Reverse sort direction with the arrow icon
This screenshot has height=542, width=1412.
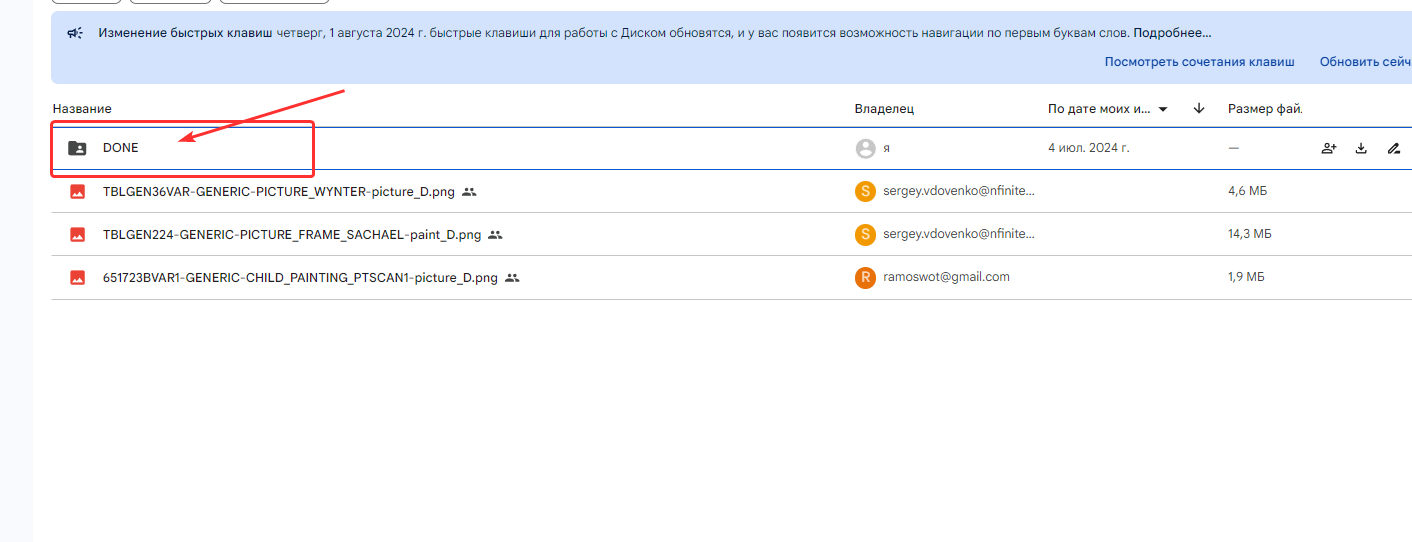[1199, 108]
